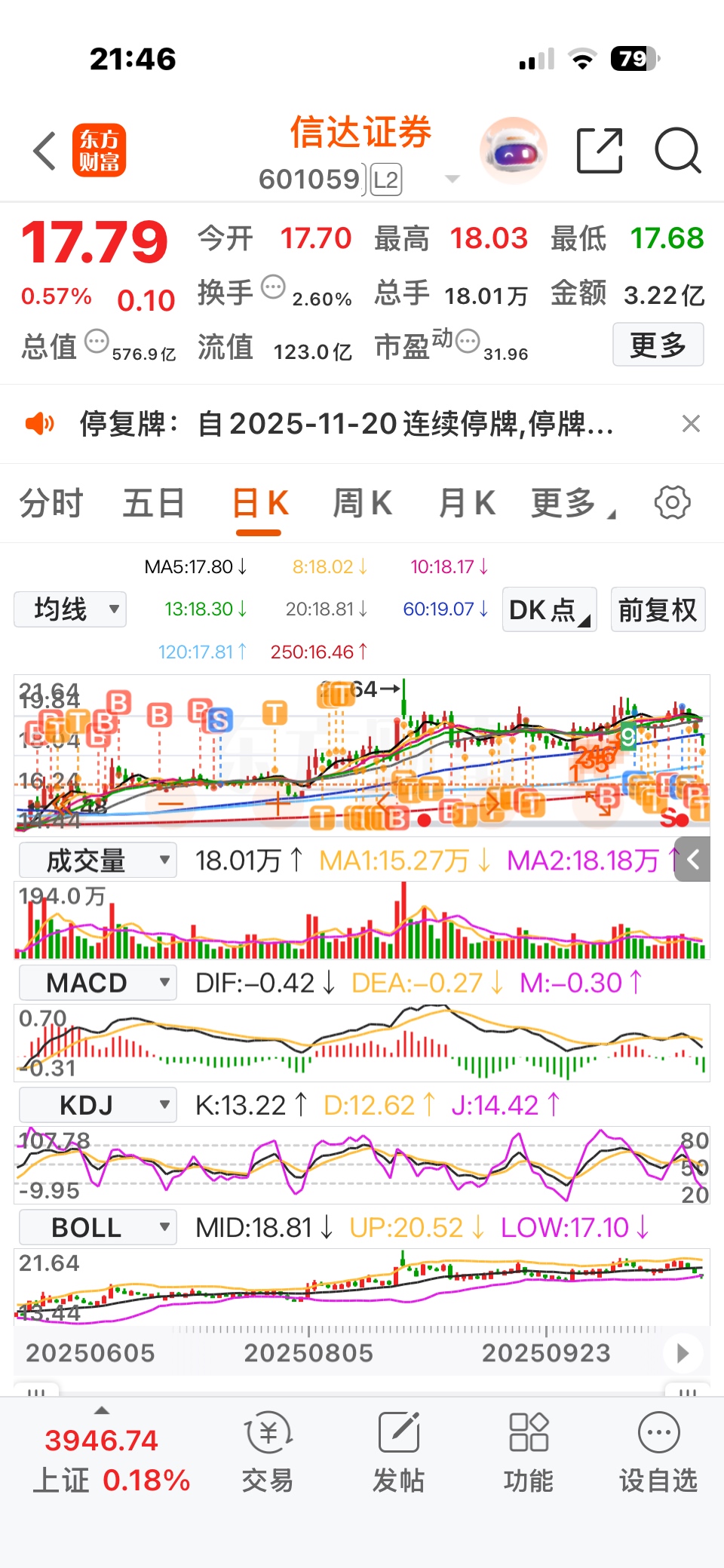Open the 交易 trade icon

[268, 1453]
